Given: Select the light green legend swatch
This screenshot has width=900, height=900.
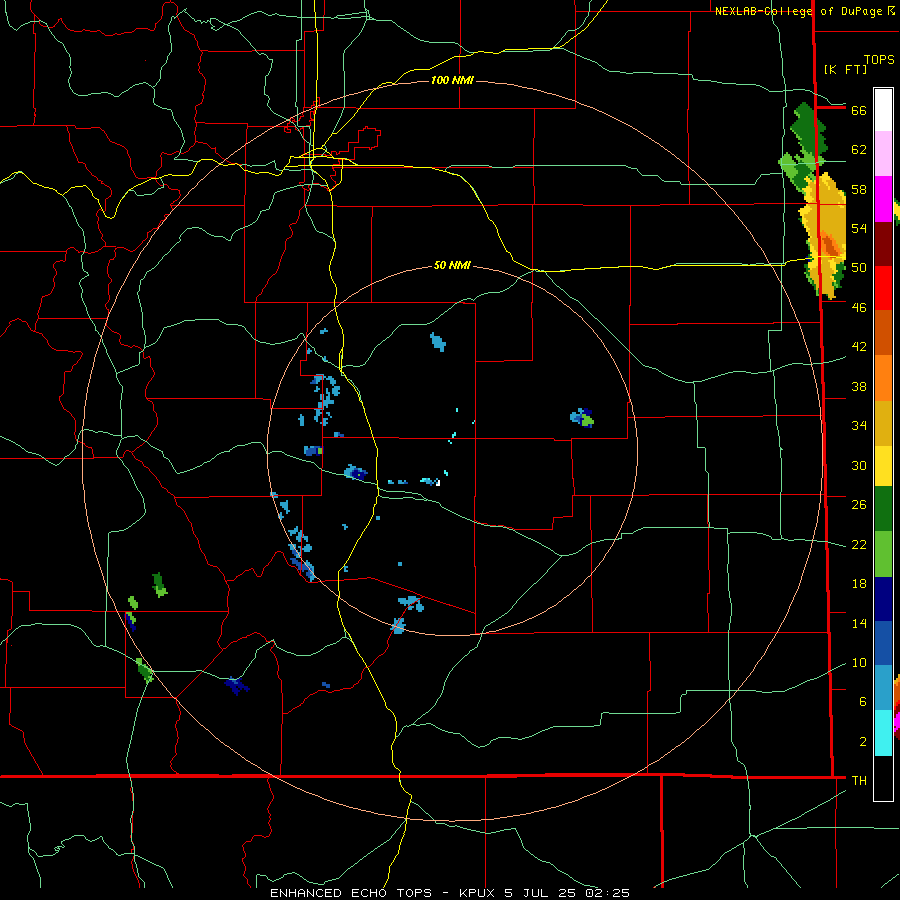Looking at the screenshot, I should [883, 554].
